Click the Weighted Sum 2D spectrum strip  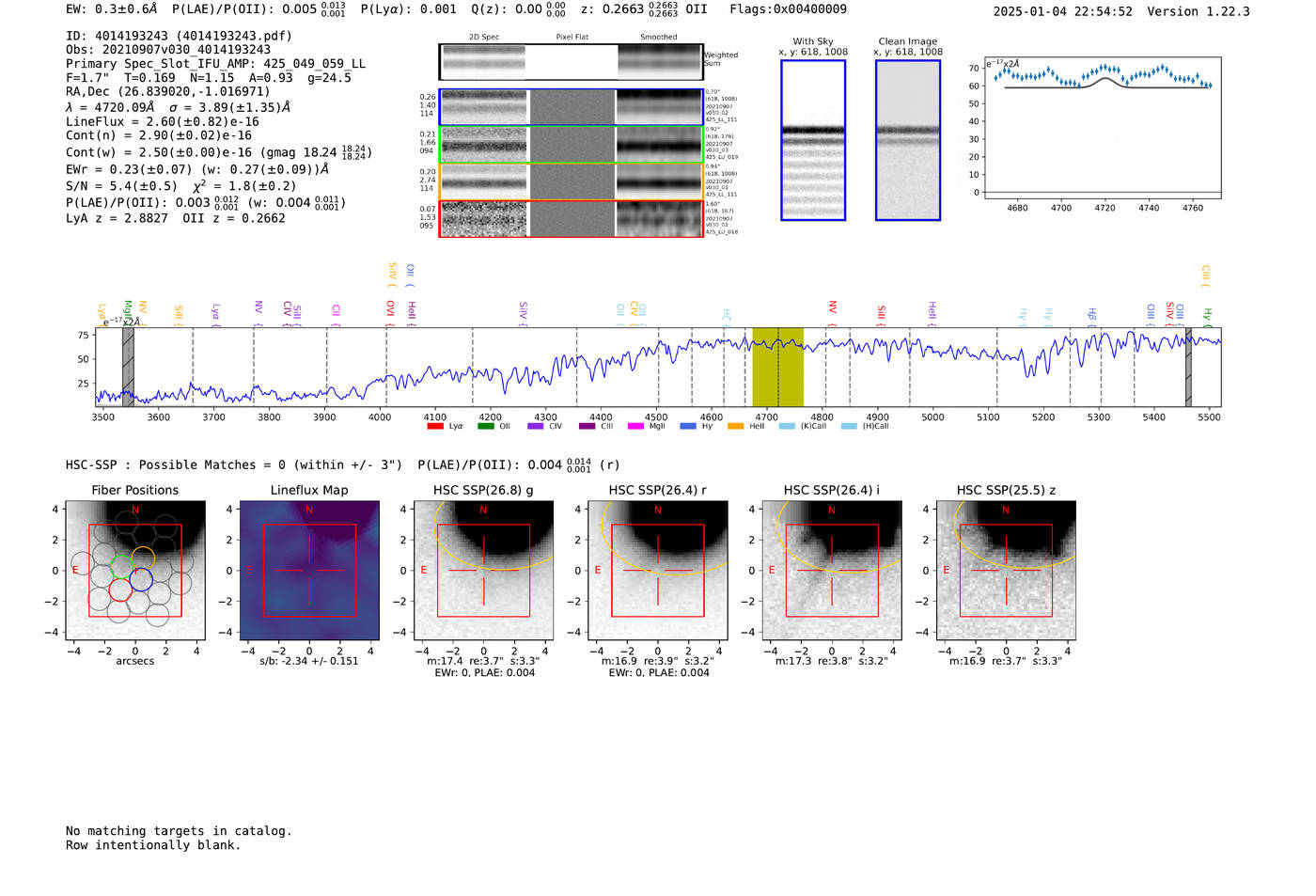(x=572, y=62)
